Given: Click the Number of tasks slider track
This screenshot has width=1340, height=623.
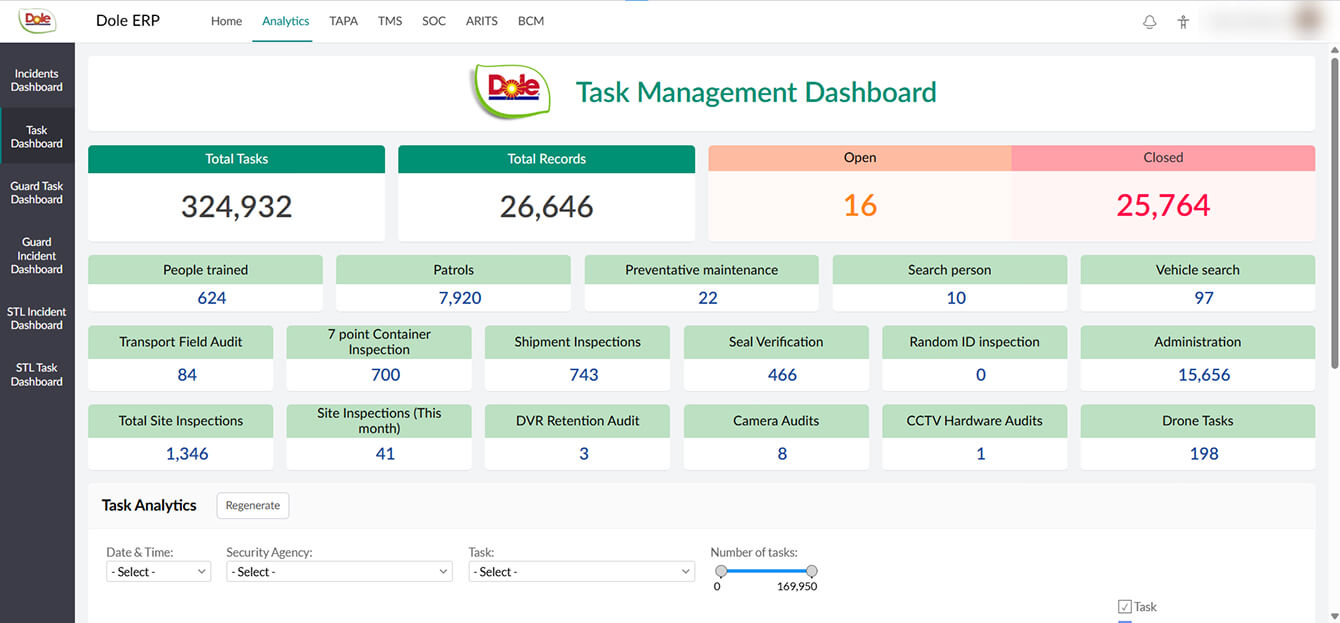Looking at the screenshot, I should coord(766,571).
